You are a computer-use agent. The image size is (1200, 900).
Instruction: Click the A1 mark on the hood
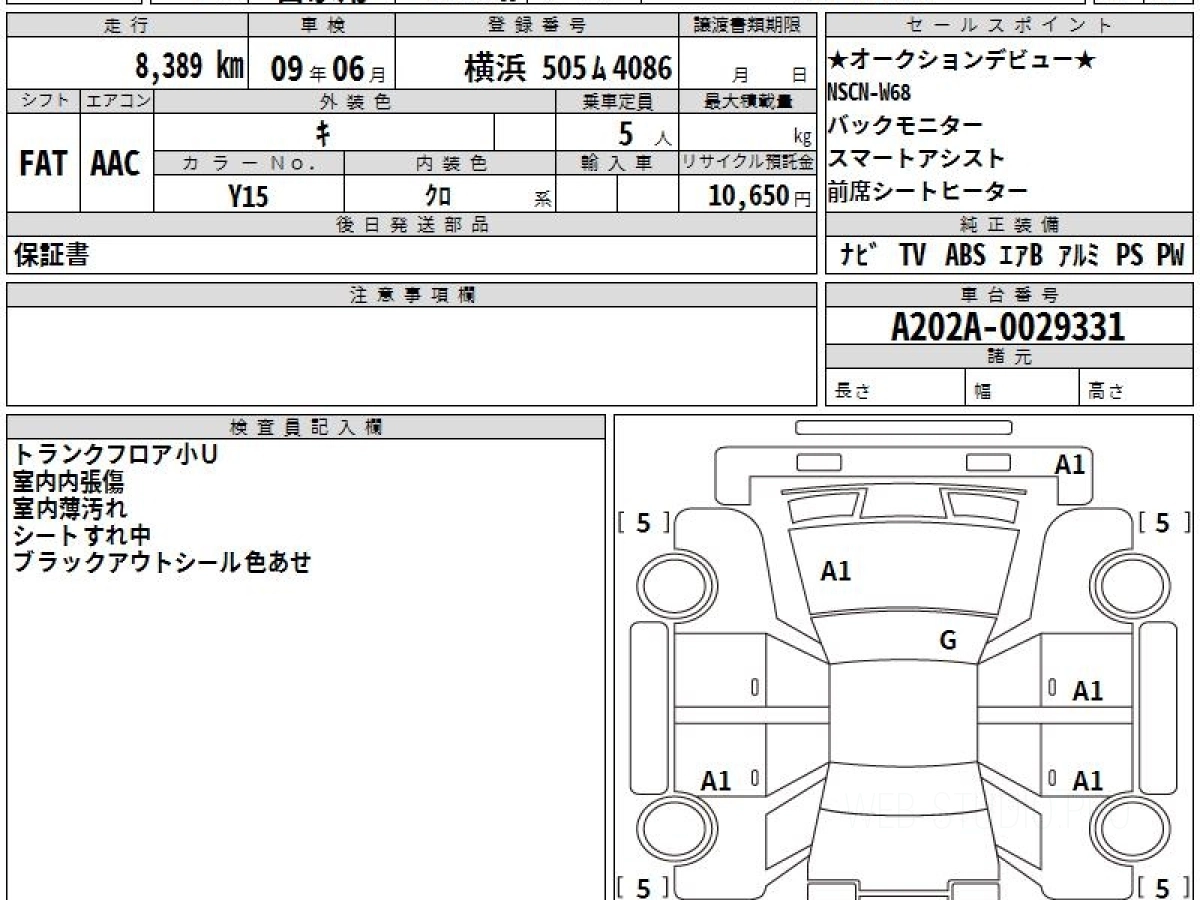click(836, 571)
